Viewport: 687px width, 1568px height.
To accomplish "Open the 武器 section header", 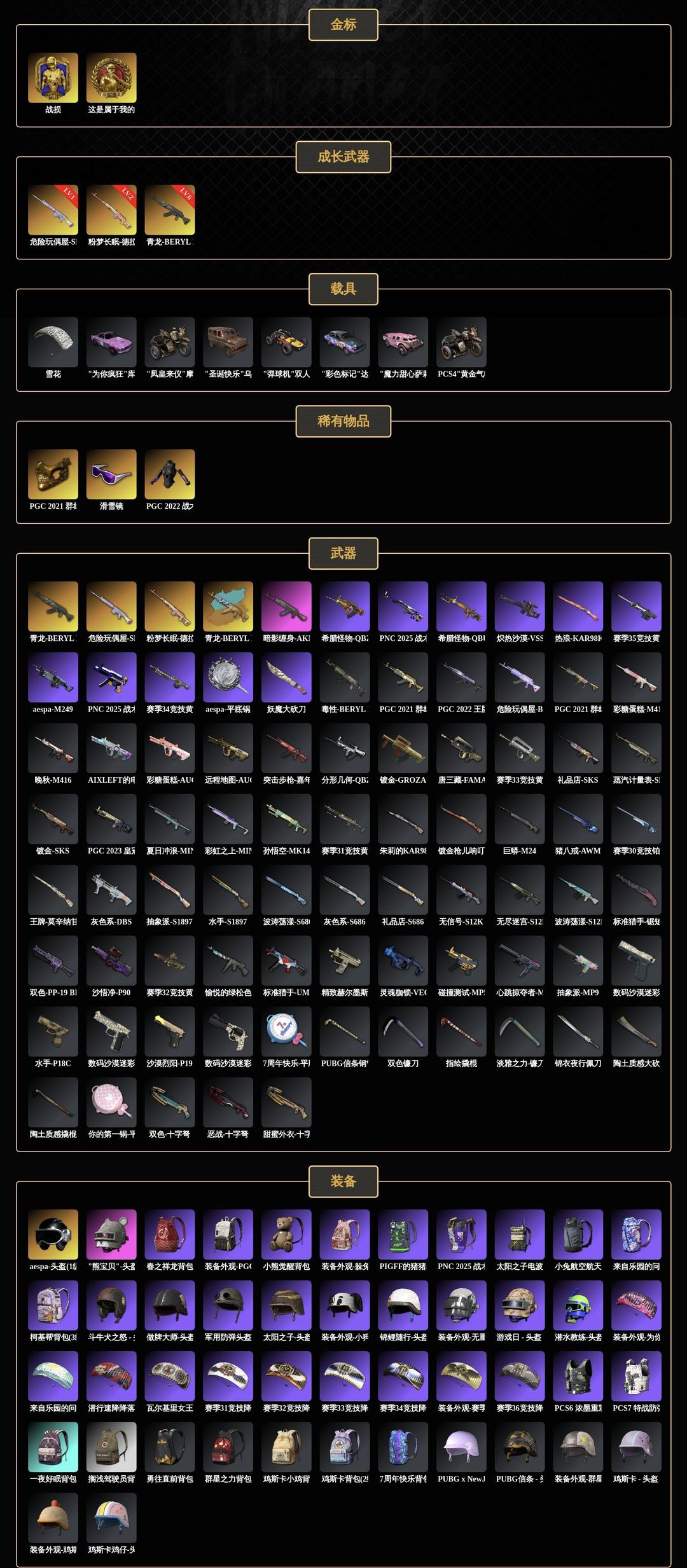I will click(343, 553).
